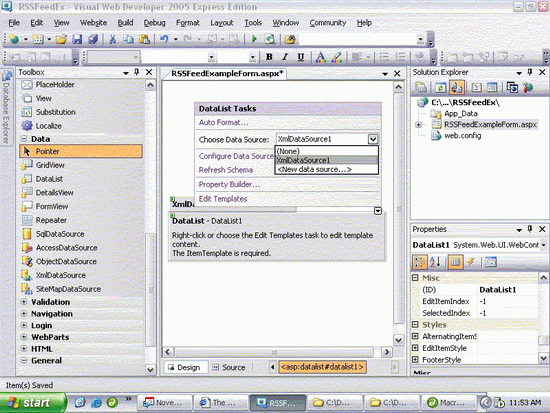
Task: Click Categorized view button in Properties
Action: 420,262
